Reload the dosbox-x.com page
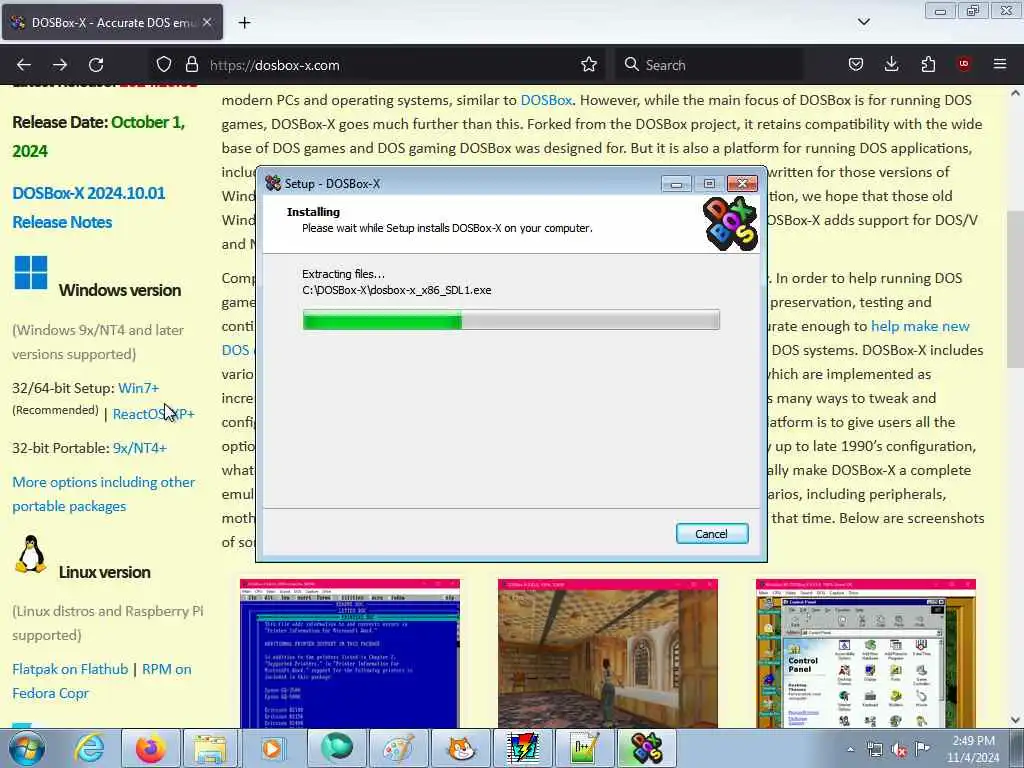Viewport: 1024px width, 768px height. pyautogui.click(x=96, y=65)
